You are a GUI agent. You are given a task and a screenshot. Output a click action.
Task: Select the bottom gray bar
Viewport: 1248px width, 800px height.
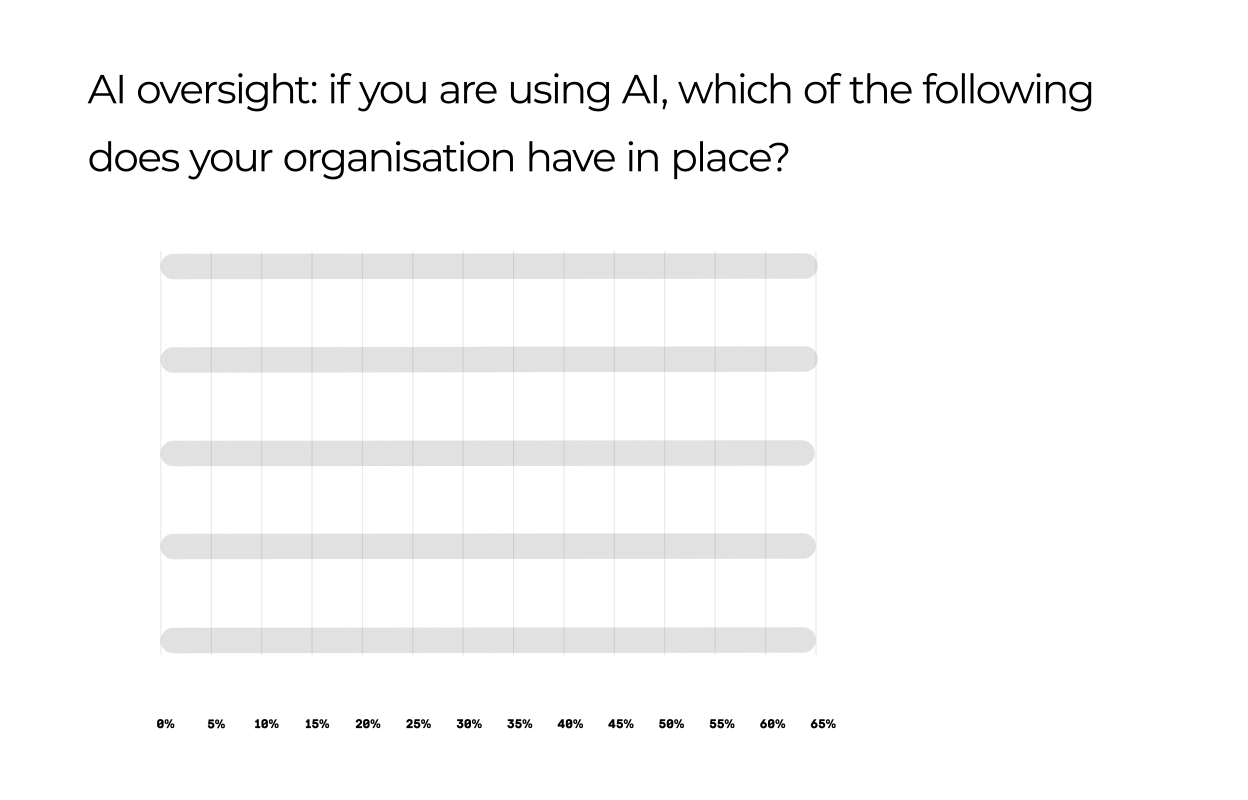[x=488, y=640]
